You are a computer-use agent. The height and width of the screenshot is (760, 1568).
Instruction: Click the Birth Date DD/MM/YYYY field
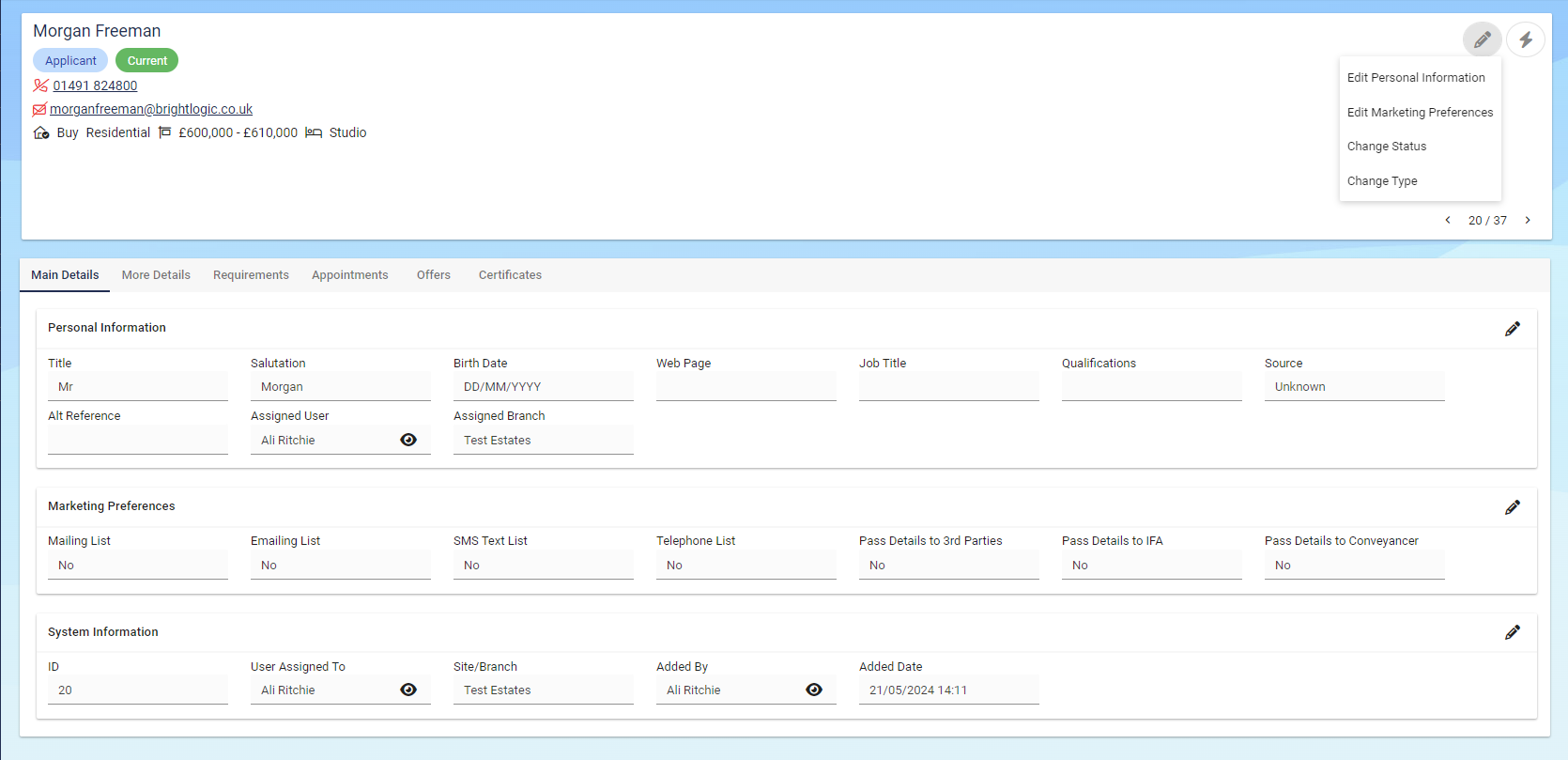pos(544,387)
